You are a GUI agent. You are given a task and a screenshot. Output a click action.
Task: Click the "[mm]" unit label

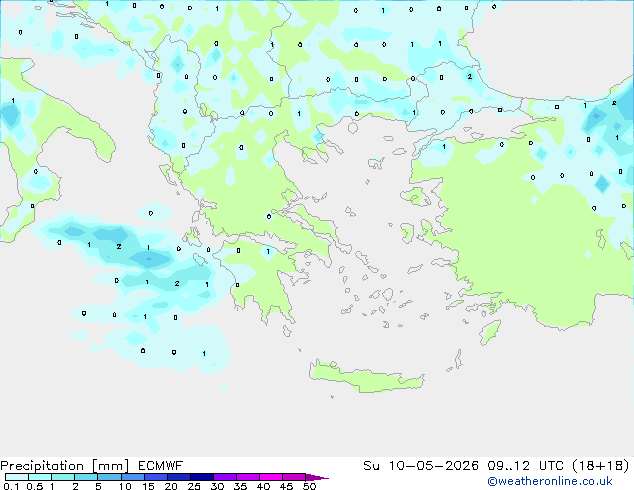tap(110, 466)
